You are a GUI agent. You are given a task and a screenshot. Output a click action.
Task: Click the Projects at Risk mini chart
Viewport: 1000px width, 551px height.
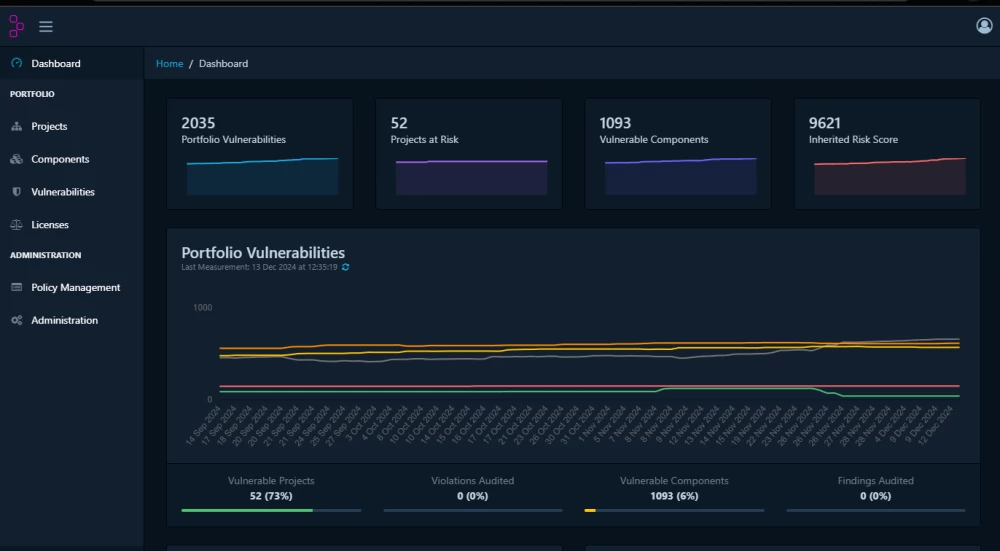(x=471, y=177)
